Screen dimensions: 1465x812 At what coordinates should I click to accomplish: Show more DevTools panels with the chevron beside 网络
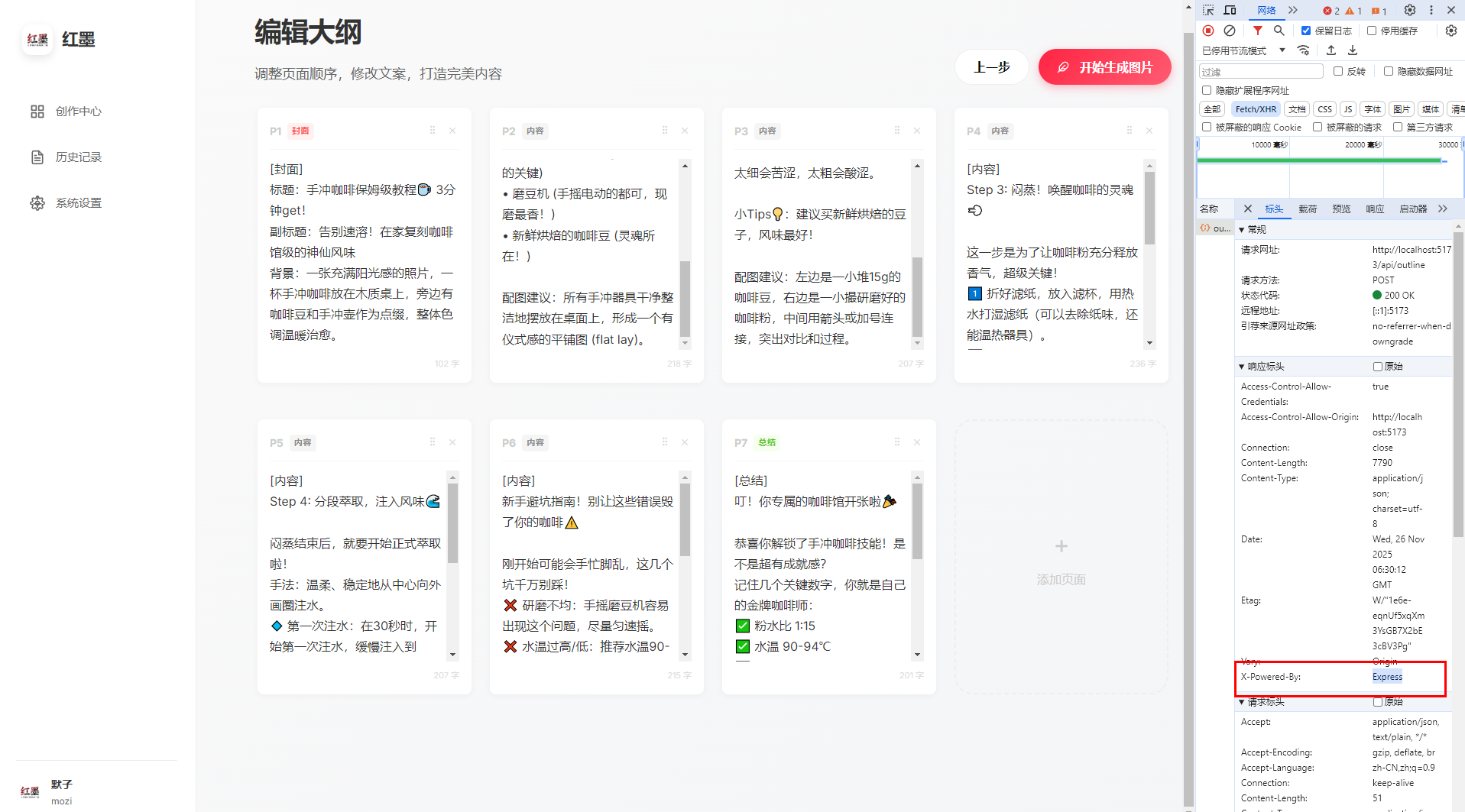pyautogui.click(x=1293, y=11)
